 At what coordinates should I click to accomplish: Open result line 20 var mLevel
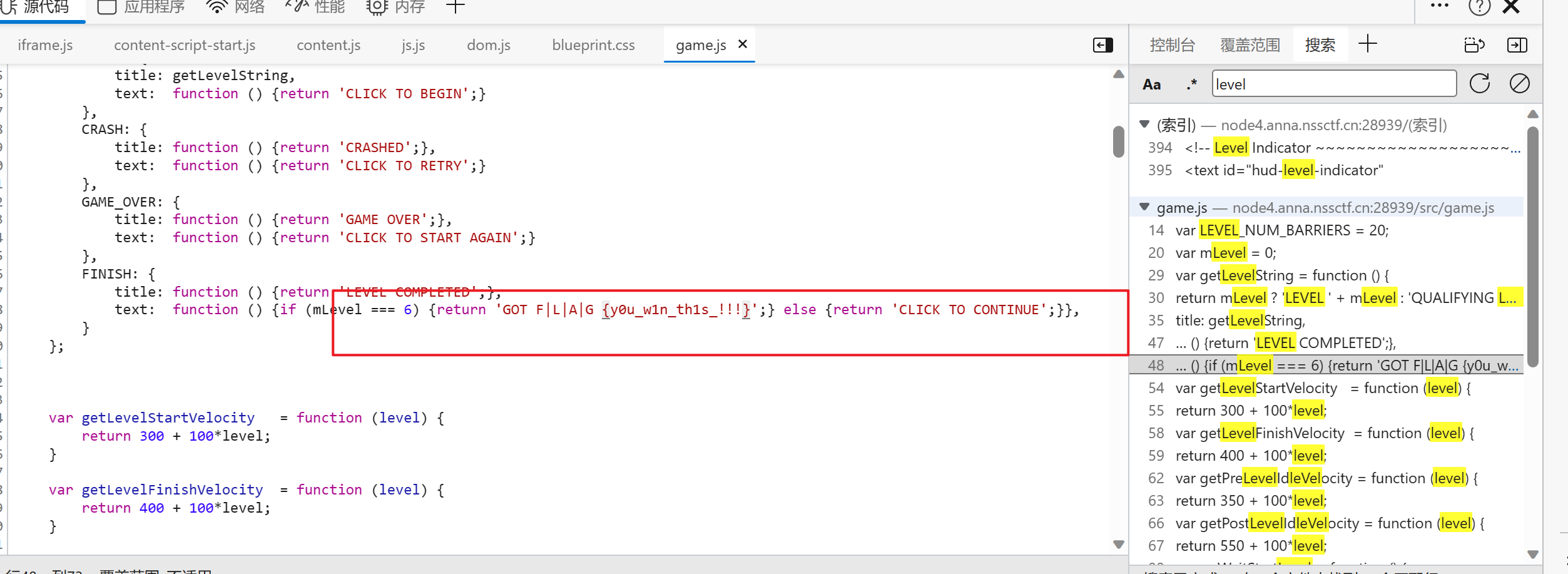point(1326,253)
